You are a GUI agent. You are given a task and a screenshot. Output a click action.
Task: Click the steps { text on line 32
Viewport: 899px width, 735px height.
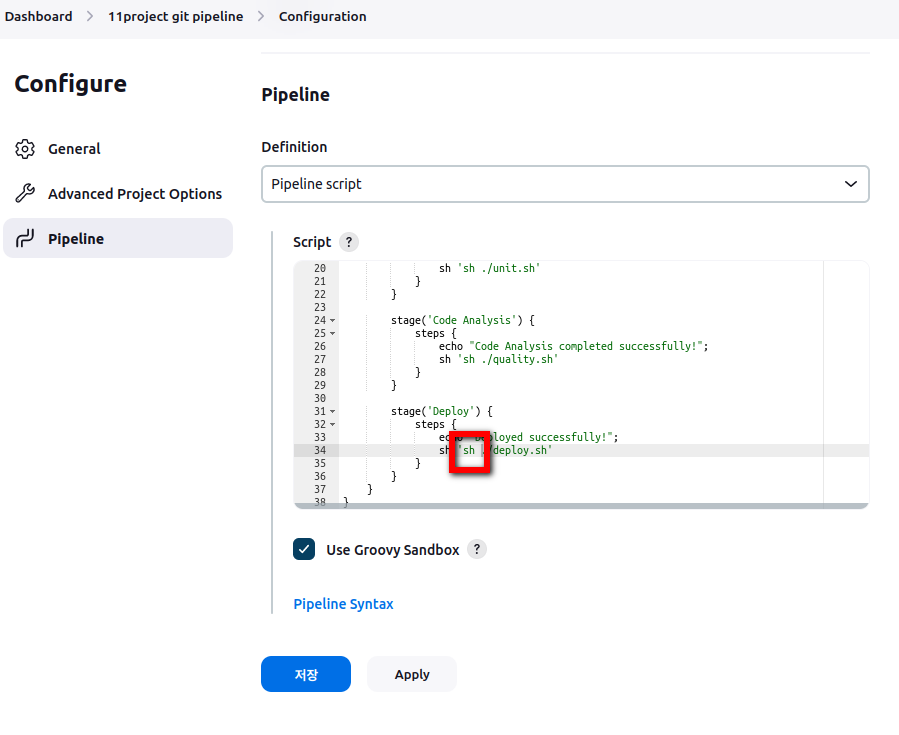point(436,425)
